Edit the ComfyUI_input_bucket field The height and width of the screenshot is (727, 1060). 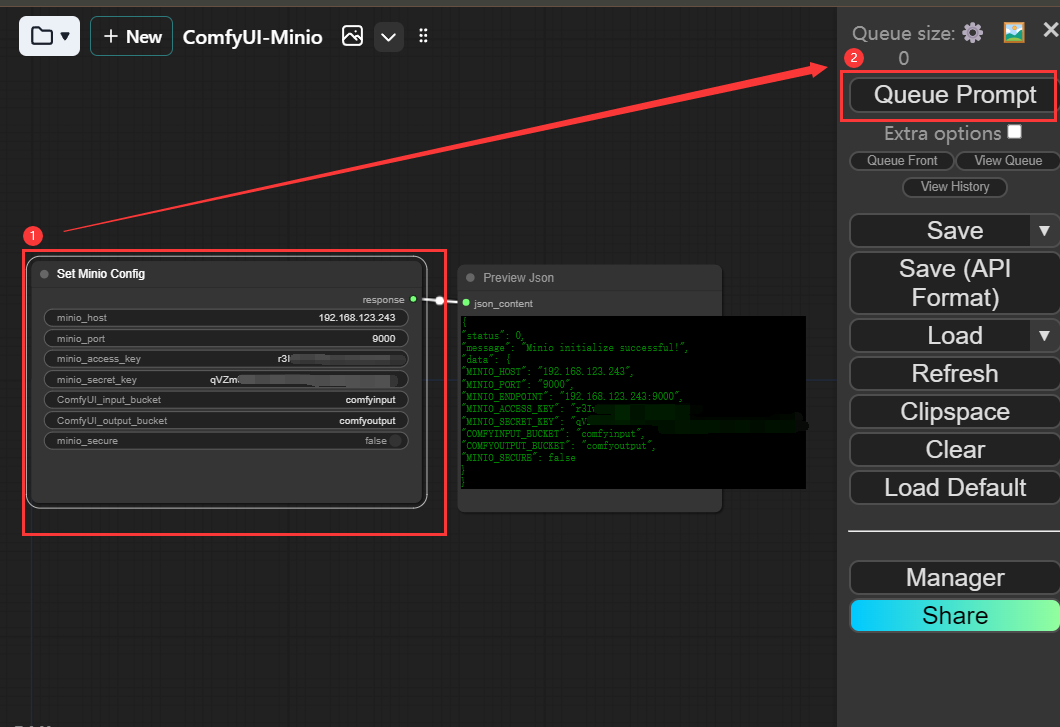[226, 400]
